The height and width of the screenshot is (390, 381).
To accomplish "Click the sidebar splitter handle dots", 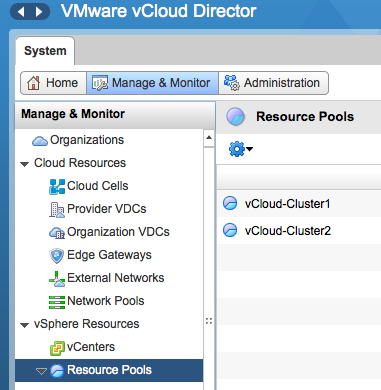I will tap(209, 321).
